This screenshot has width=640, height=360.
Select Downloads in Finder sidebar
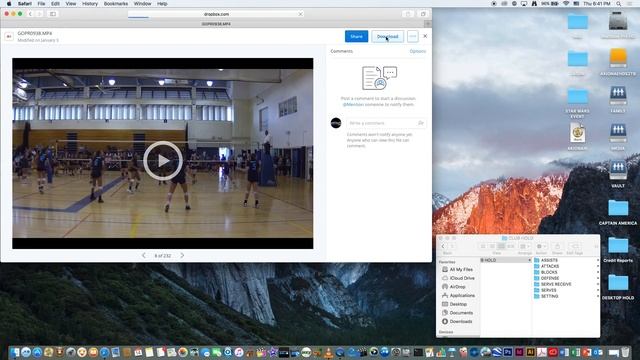[x=457, y=322]
